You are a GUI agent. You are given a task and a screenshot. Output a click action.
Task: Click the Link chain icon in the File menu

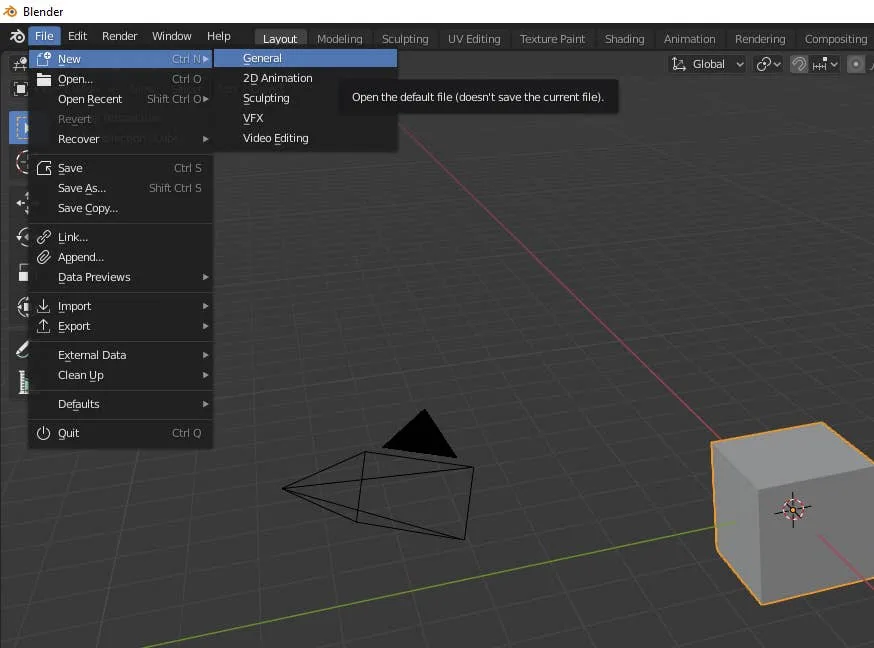tap(43, 237)
